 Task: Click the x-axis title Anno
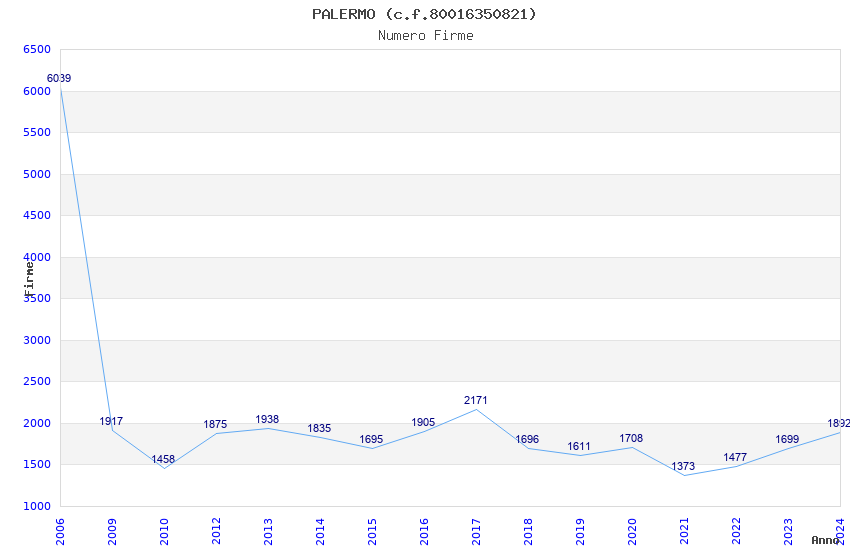coord(825,540)
